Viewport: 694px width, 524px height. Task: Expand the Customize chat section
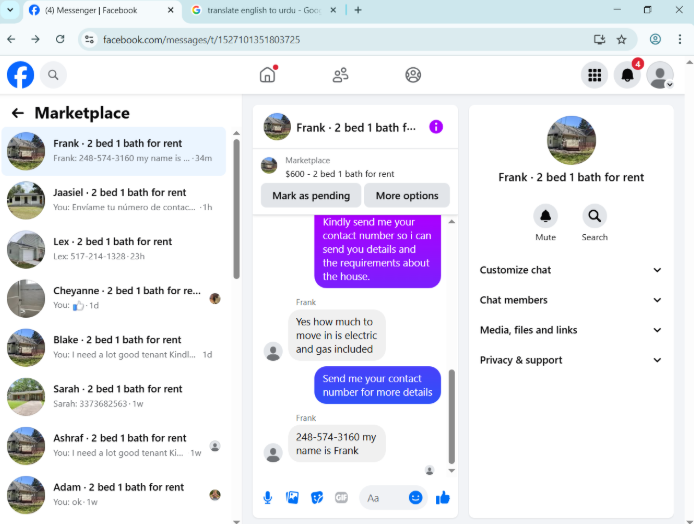point(571,270)
